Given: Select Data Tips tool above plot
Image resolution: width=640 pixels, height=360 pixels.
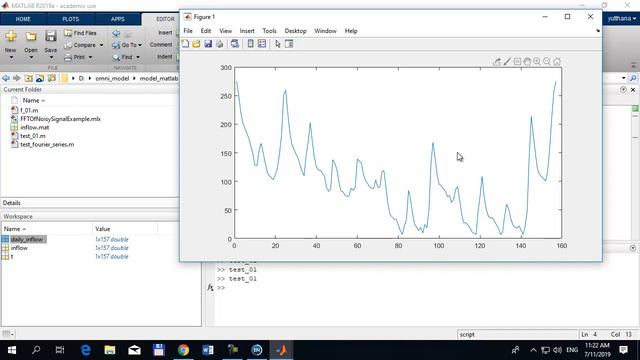Looking at the screenshot, I should point(517,62).
